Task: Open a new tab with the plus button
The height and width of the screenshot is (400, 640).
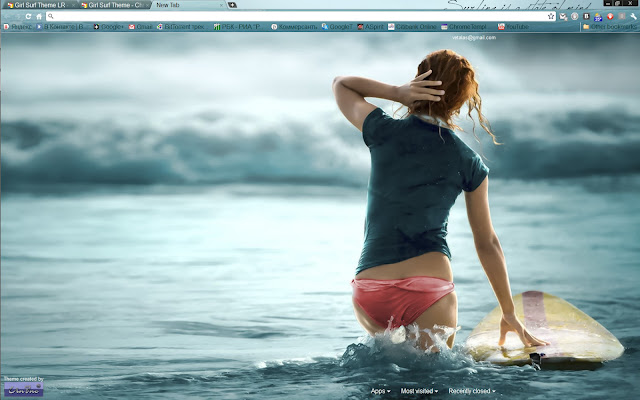Action: point(232,5)
